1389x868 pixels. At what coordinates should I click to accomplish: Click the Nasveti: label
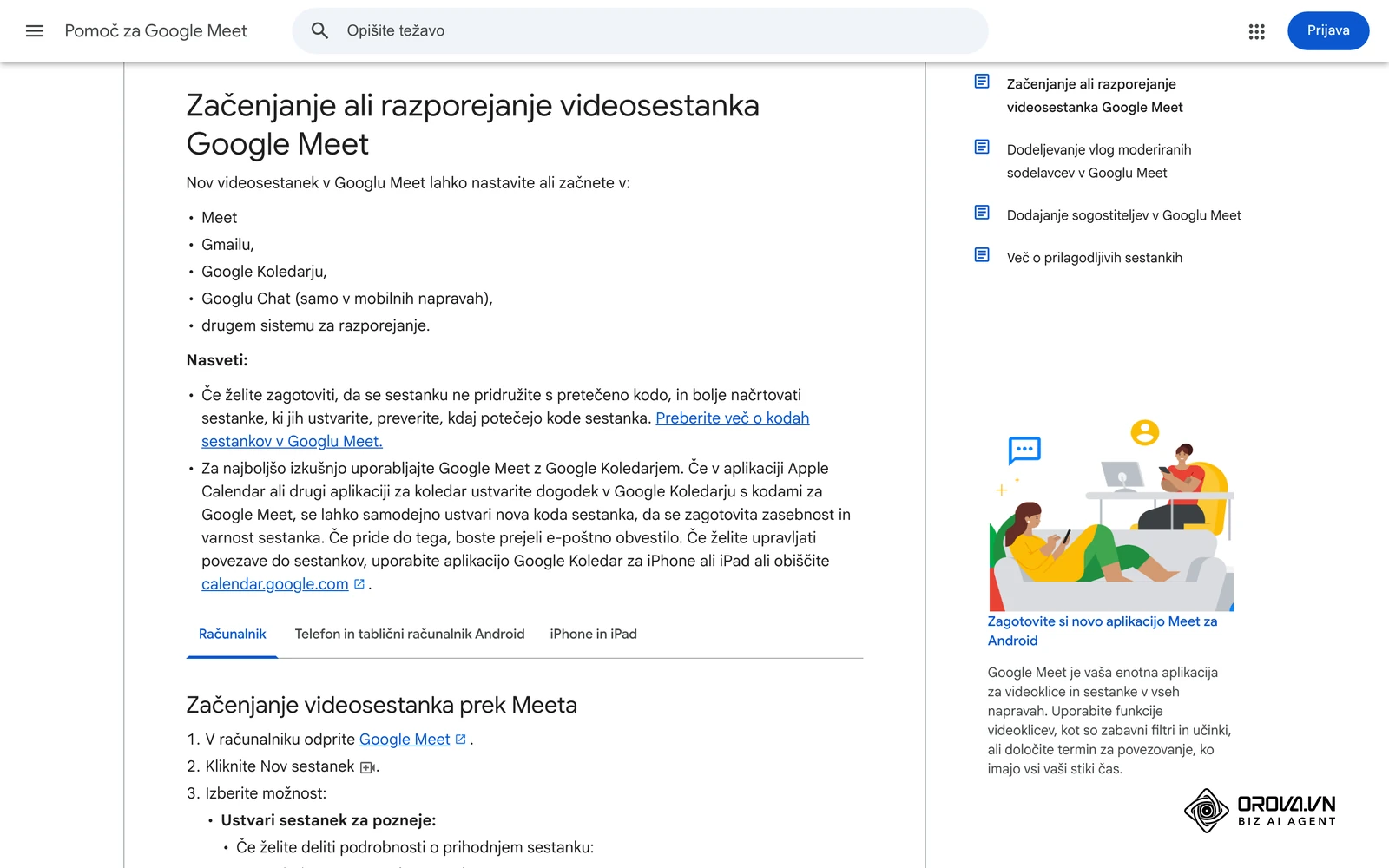[217, 360]
